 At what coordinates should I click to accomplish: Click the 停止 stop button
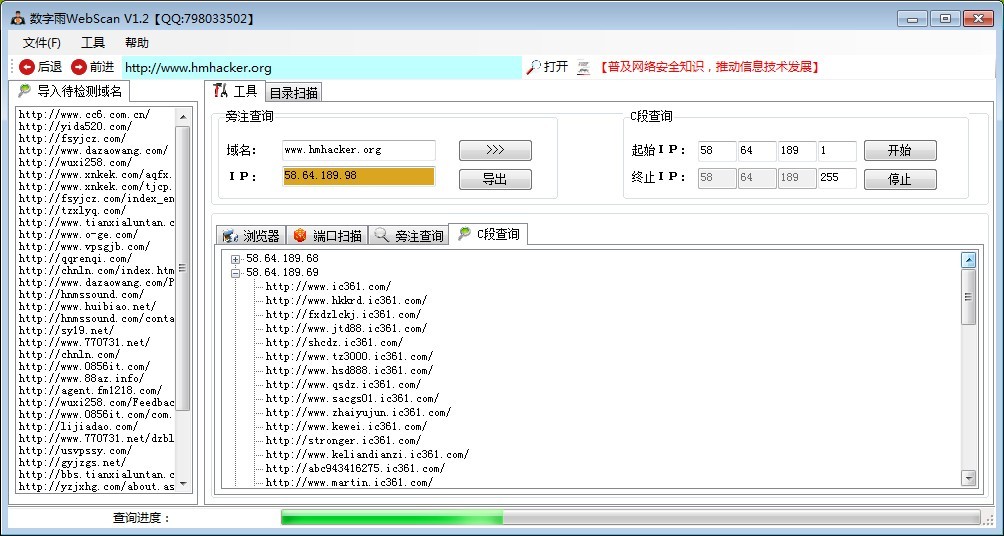(x=900, y=179)
